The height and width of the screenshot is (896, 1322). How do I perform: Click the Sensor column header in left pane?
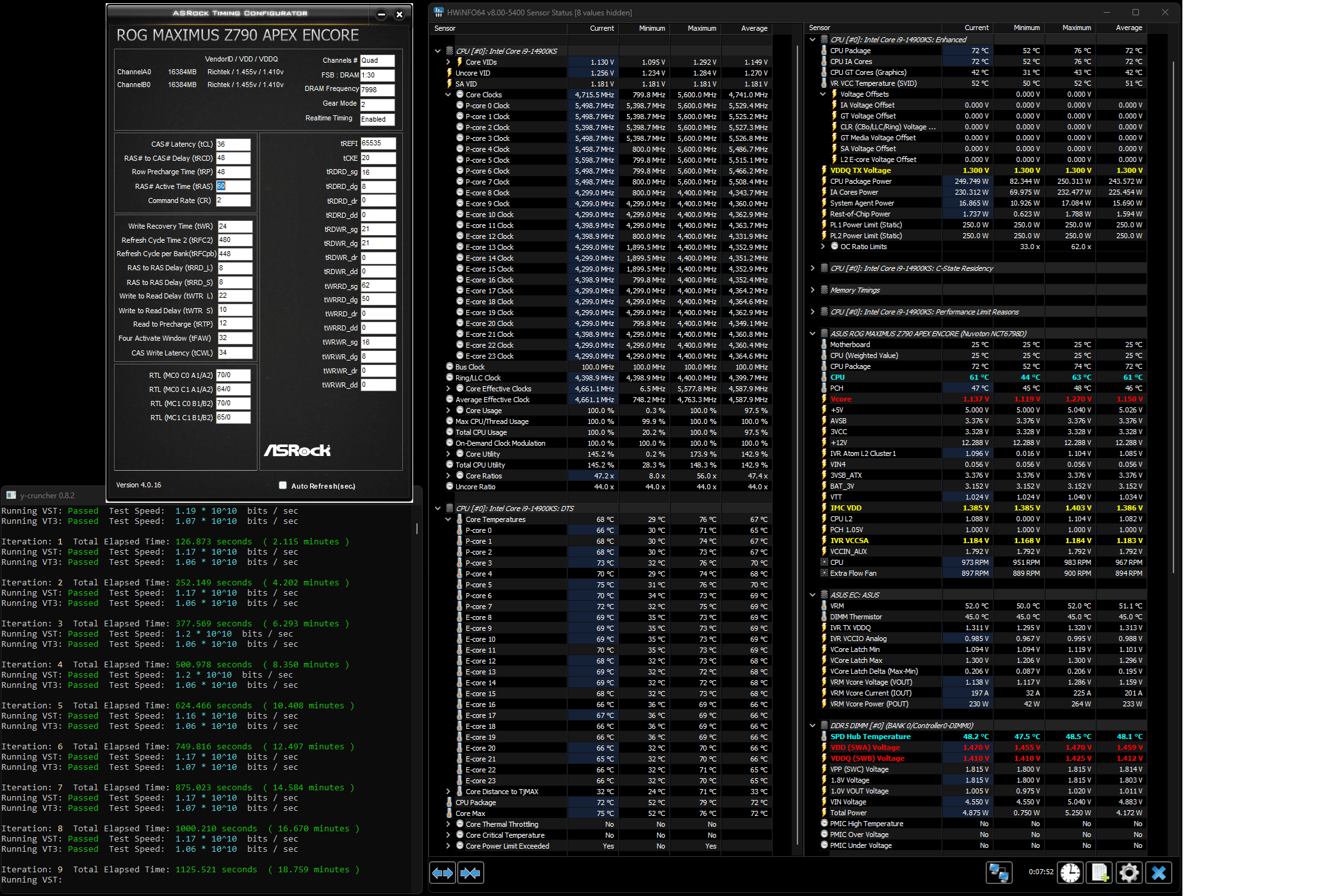click(x=500, y=28)
